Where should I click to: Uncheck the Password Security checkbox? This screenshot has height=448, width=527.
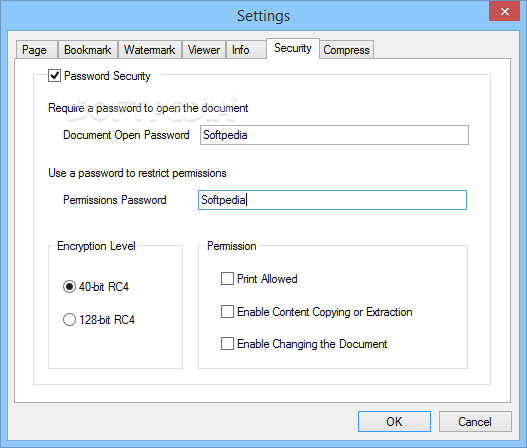[x=54, y=76]
